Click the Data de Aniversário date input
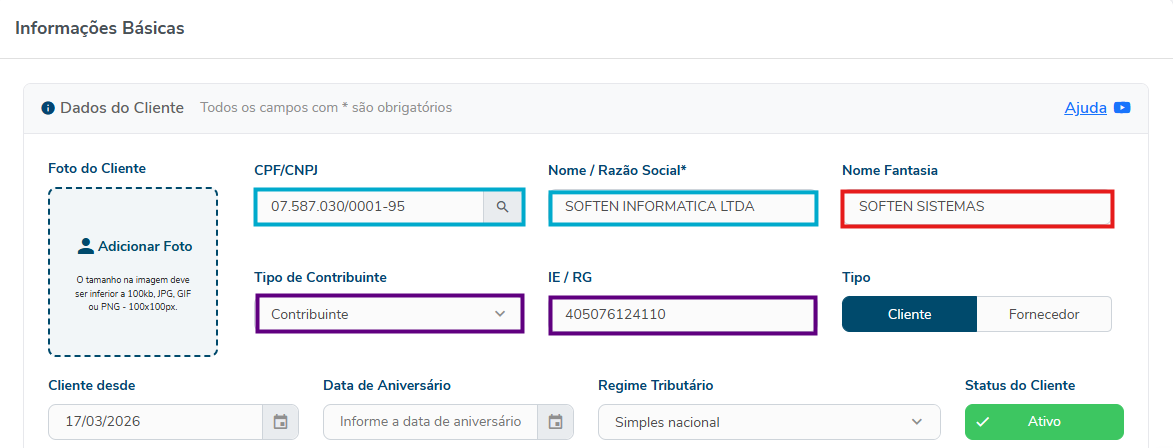 pyautogui.click(x=430, y=422)
